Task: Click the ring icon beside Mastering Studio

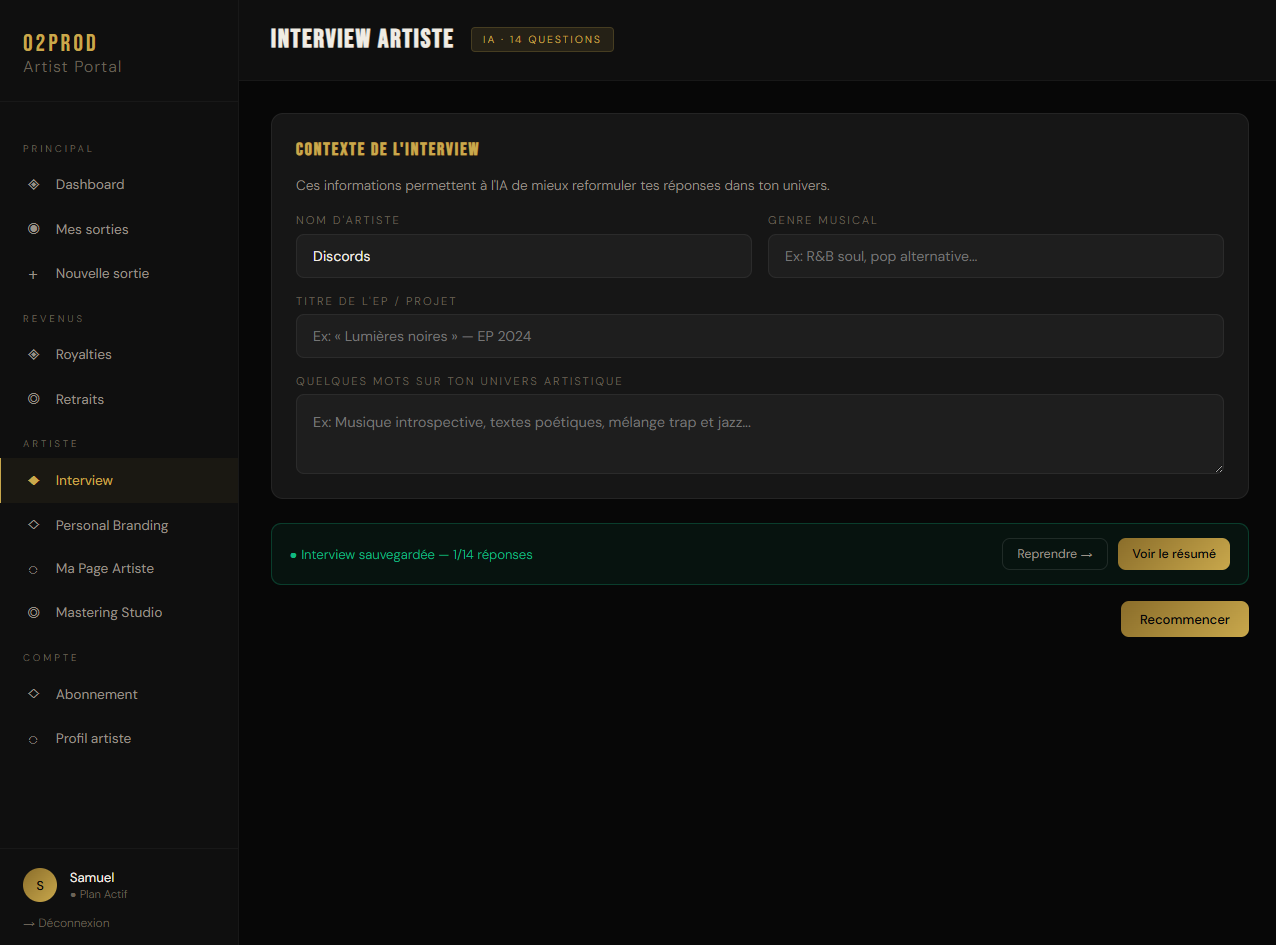Action: pos(33,613)
